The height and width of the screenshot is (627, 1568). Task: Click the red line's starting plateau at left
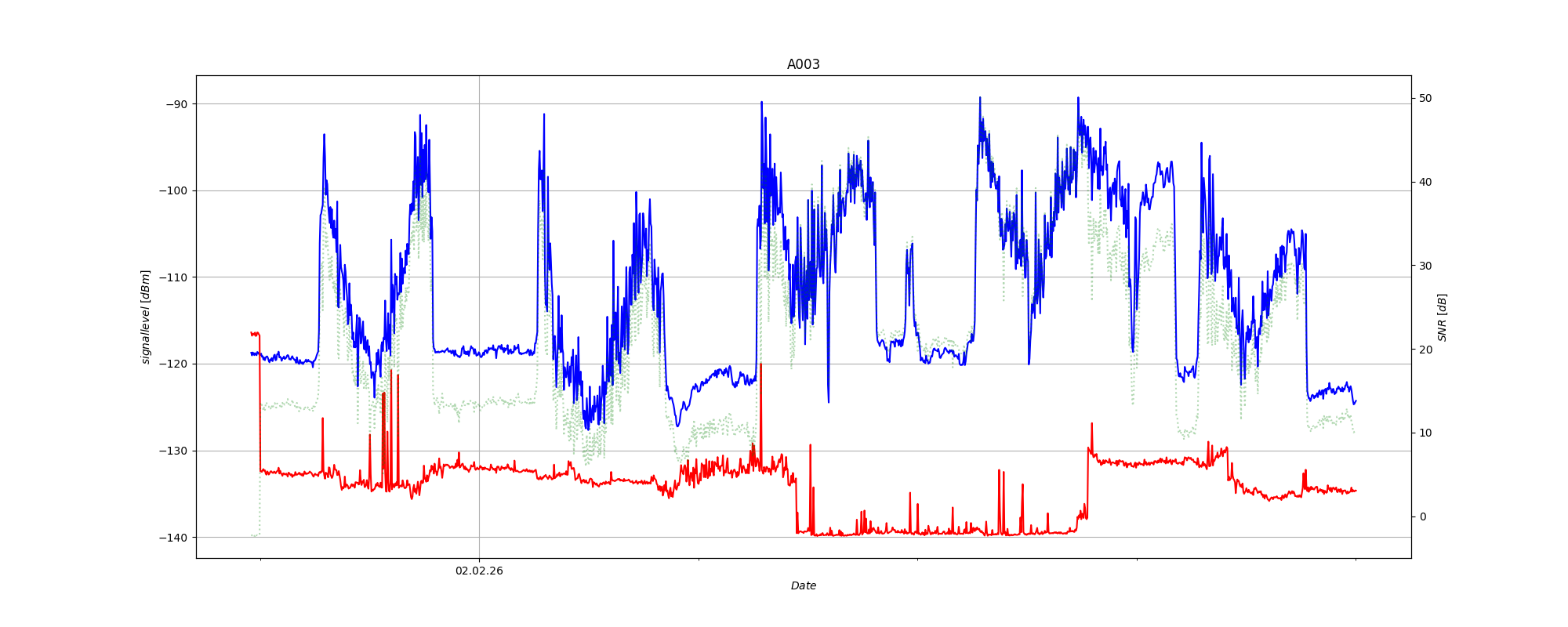coord(255,334)
